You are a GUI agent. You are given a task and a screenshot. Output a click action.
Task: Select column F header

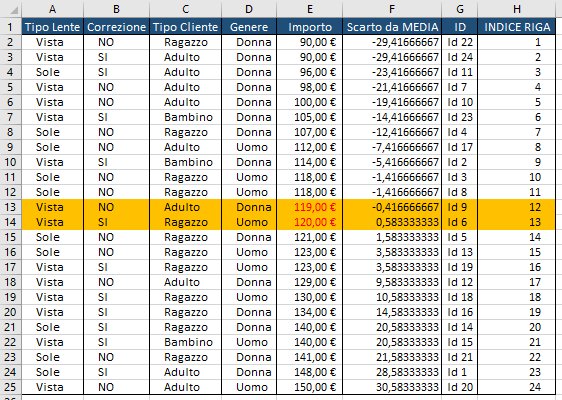point(392,9)
